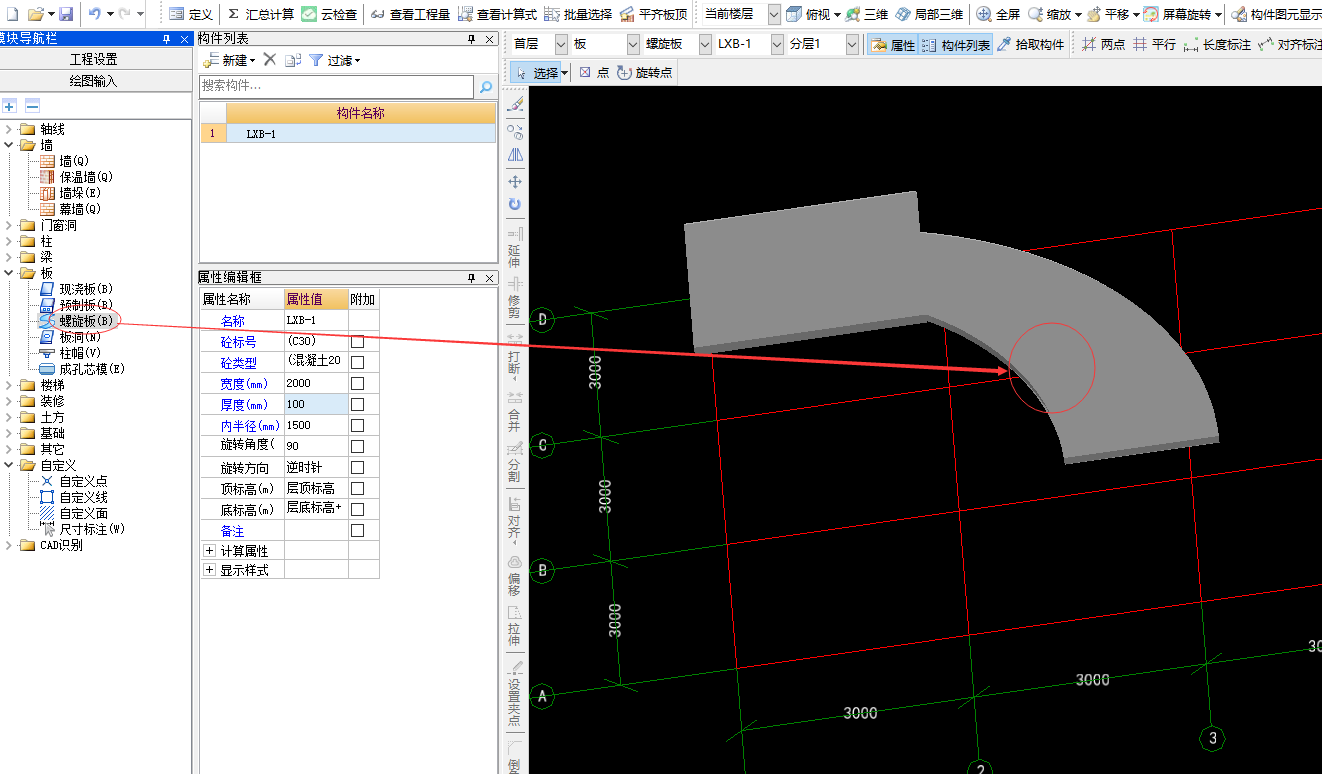Open the 绘图输入 tab
The width and height of the screenshot is (1322, 774).
(94, 81)
